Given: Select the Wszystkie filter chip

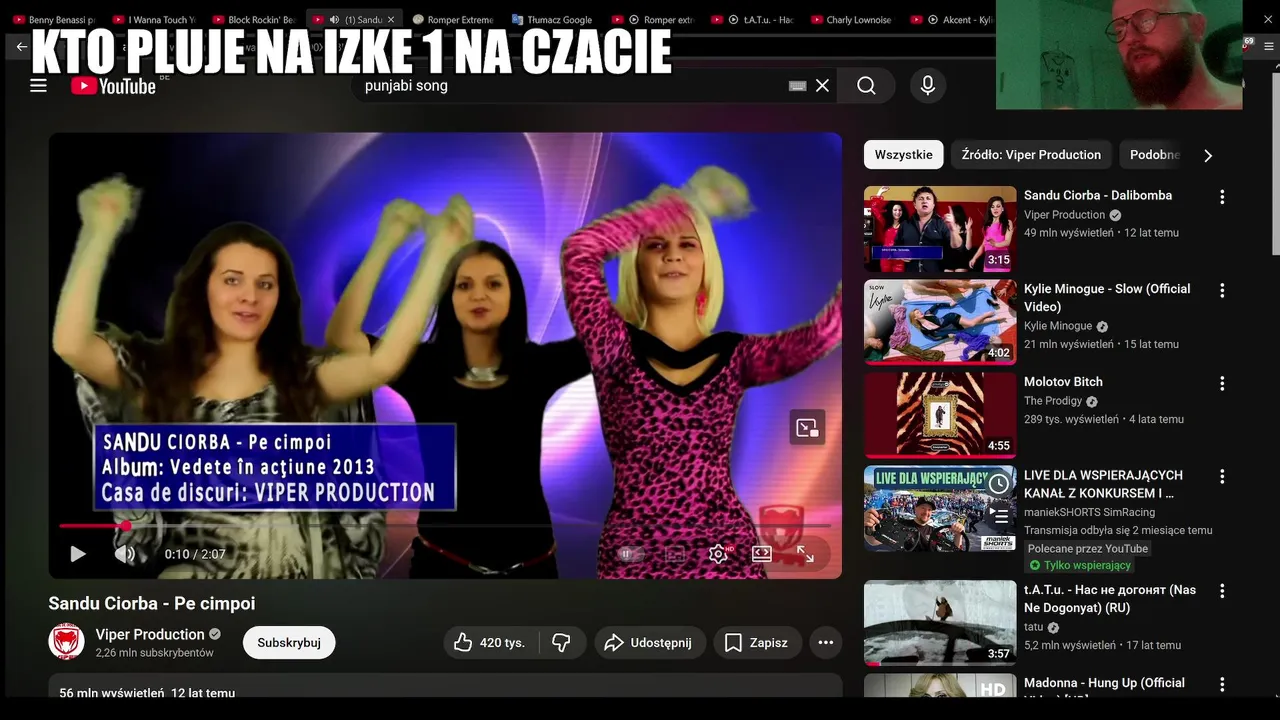Looking at the screenshot, I should coord(903,155).
